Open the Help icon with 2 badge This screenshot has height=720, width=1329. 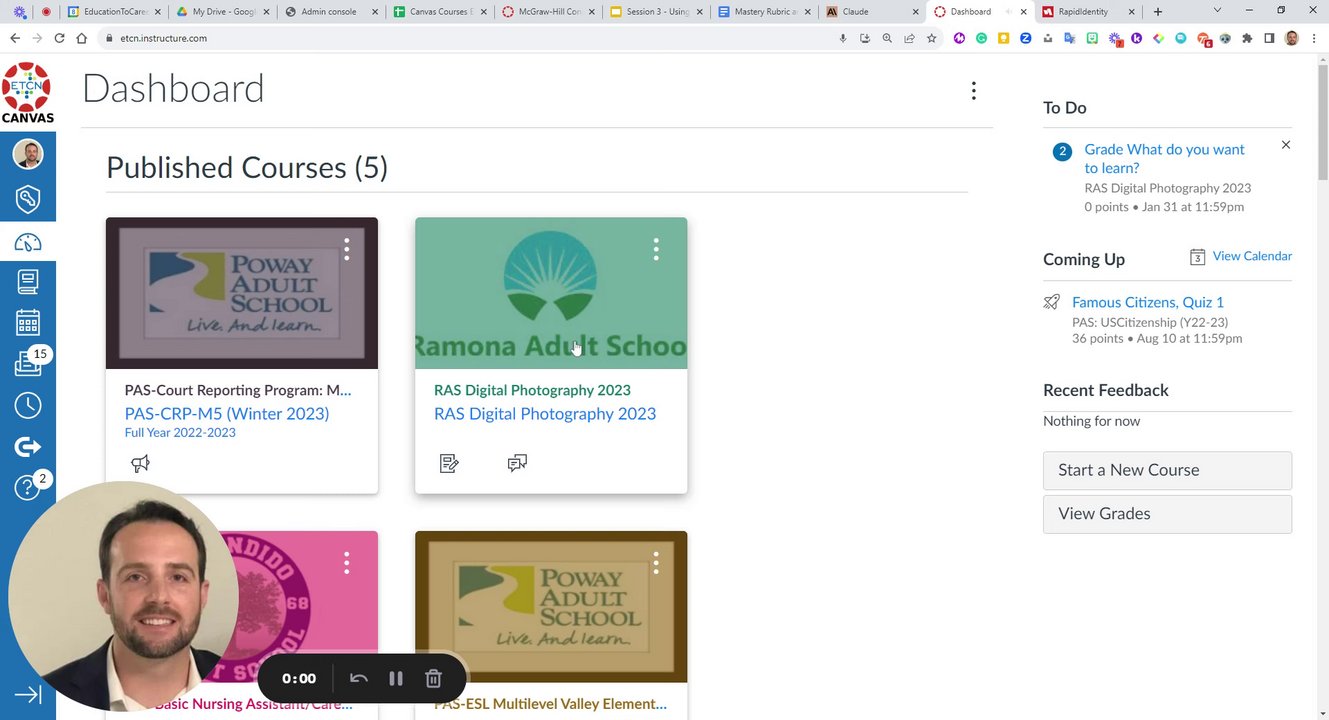28,488
